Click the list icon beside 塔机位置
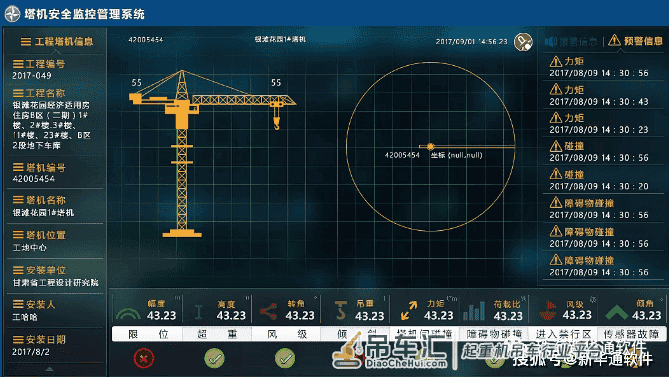This screenshot has height=377, width=669. click(18, 235)
